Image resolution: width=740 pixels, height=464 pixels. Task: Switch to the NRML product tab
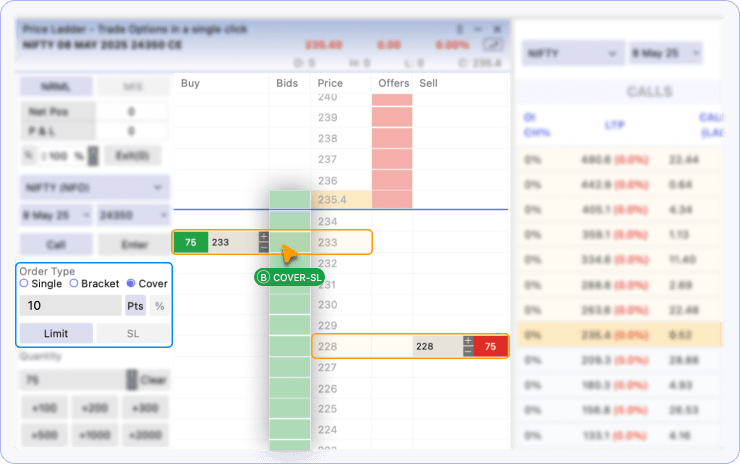[56, 86]
